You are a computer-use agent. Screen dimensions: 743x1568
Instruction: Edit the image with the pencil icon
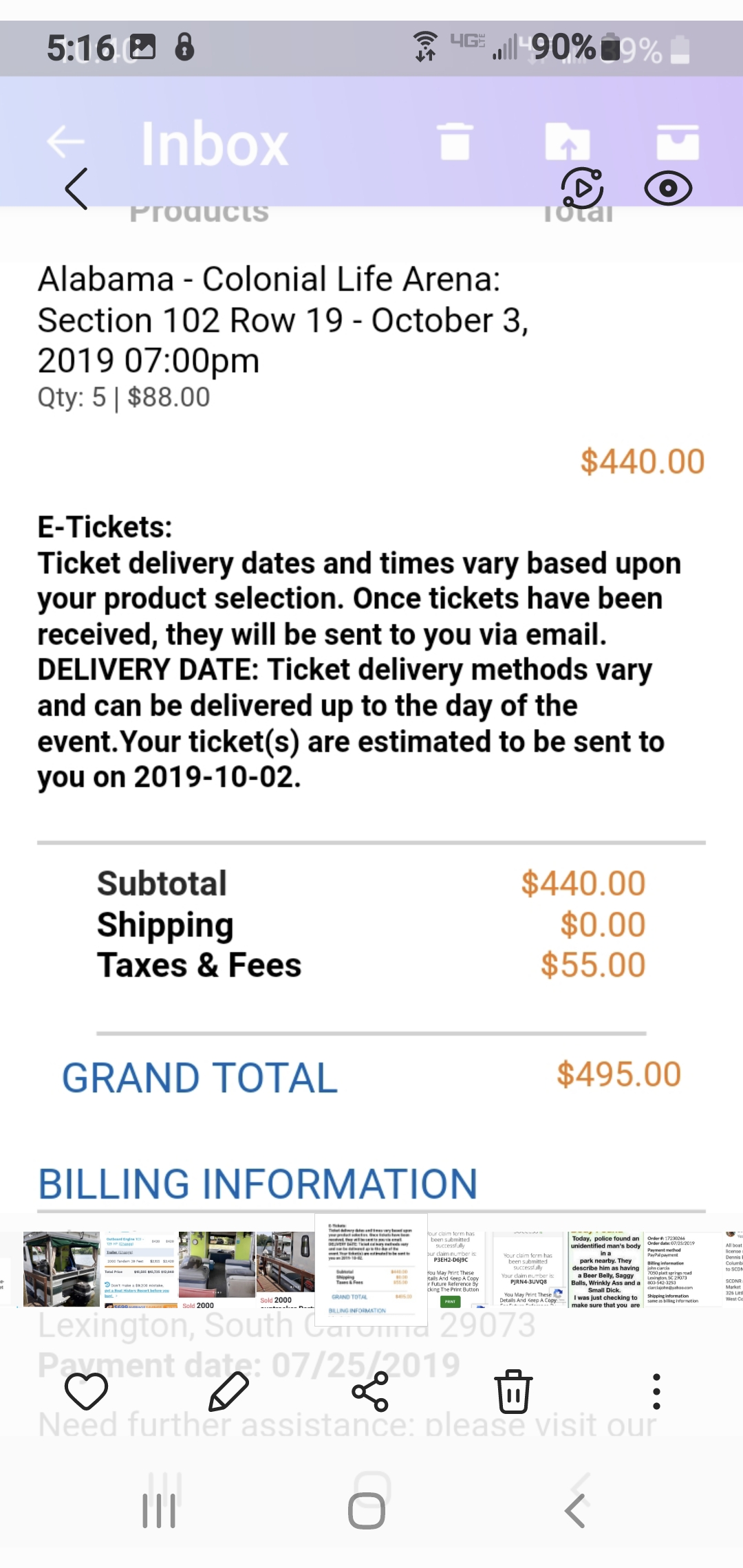tap(228, 1391)
